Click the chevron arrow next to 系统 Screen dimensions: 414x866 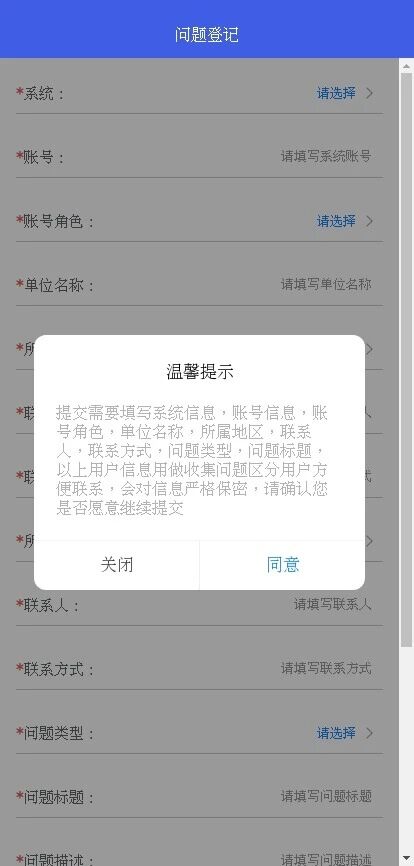click(x=369, y=93)
